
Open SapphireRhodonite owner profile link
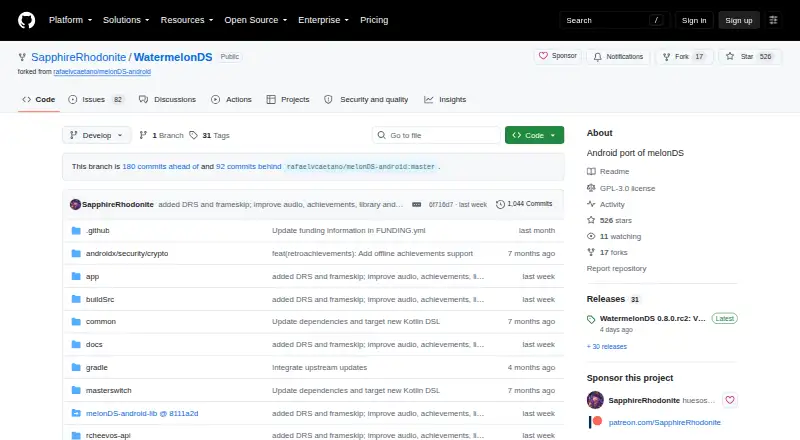pos(79,57)
